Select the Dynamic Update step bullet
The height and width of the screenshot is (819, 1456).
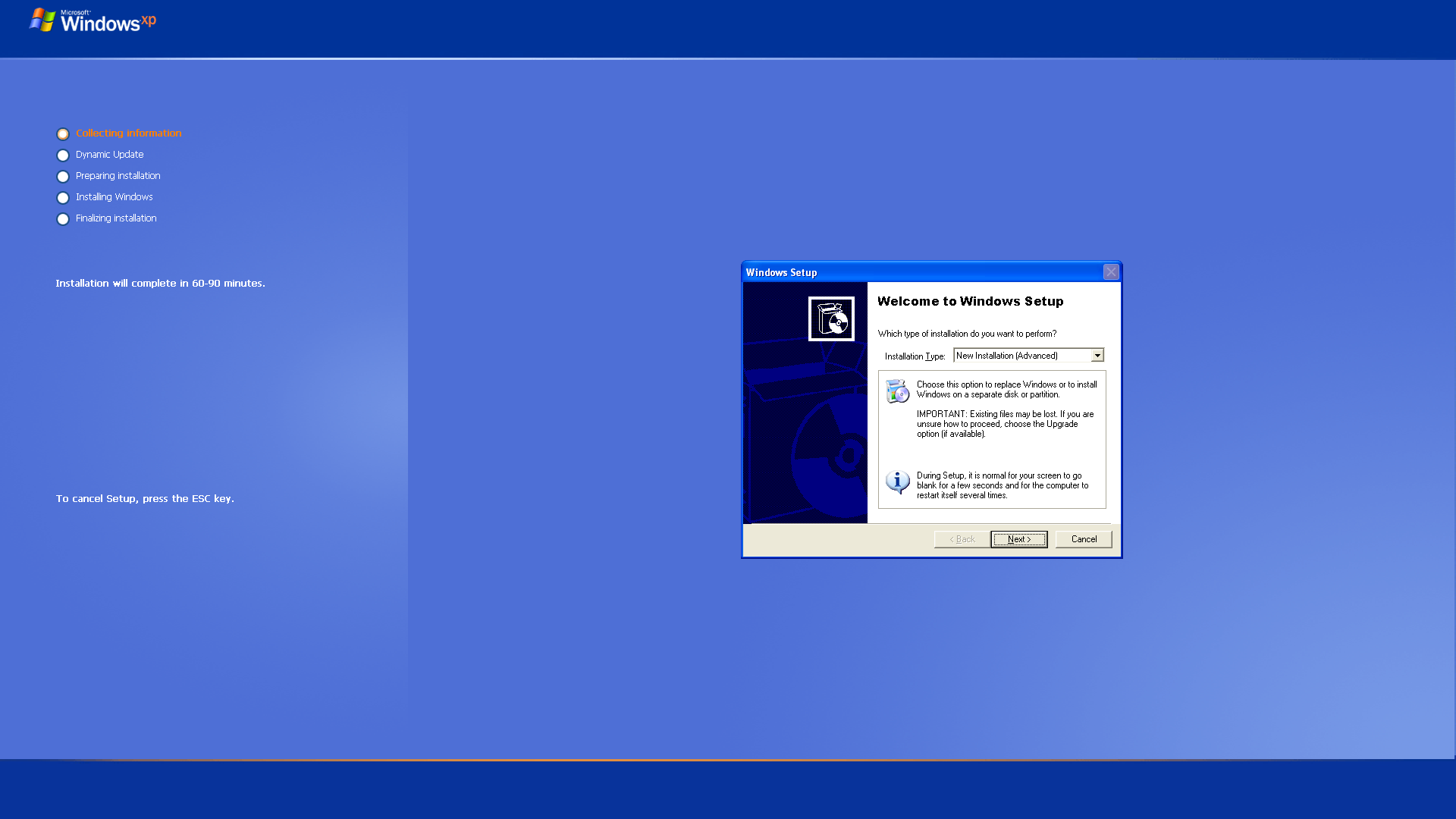[63, 155]
